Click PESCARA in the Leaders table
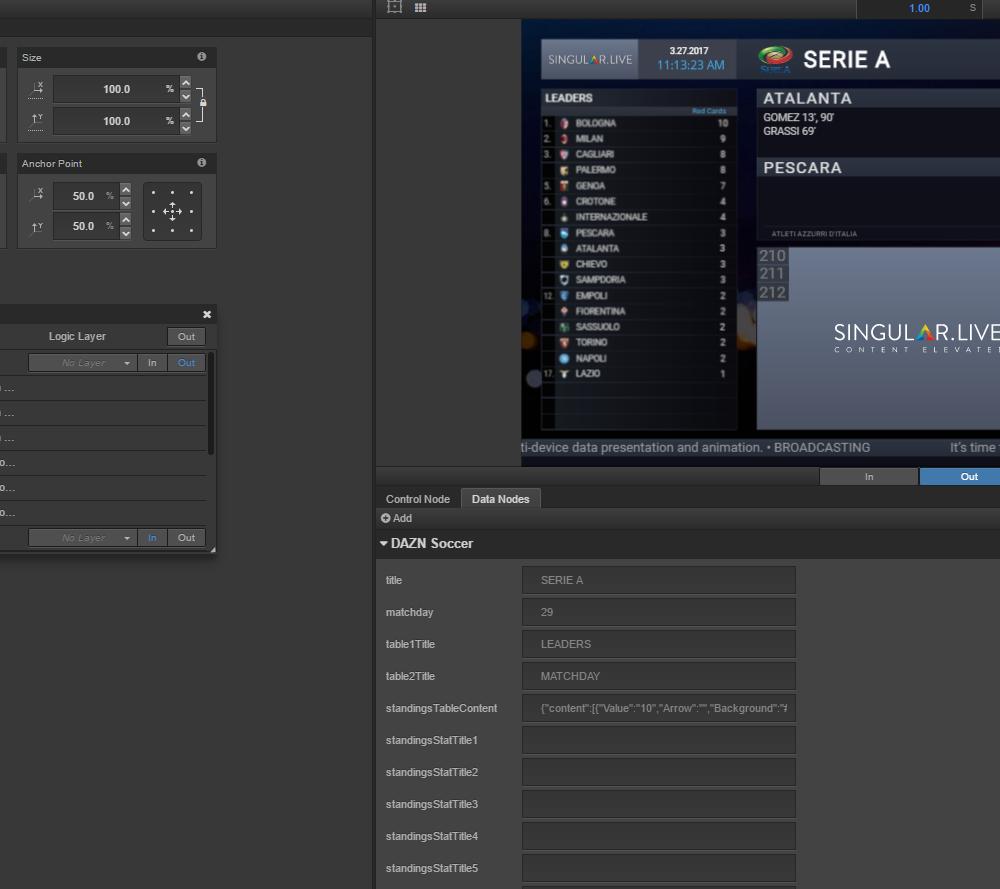This screenshot has width=1000, height=889. [x=595, y=233]
